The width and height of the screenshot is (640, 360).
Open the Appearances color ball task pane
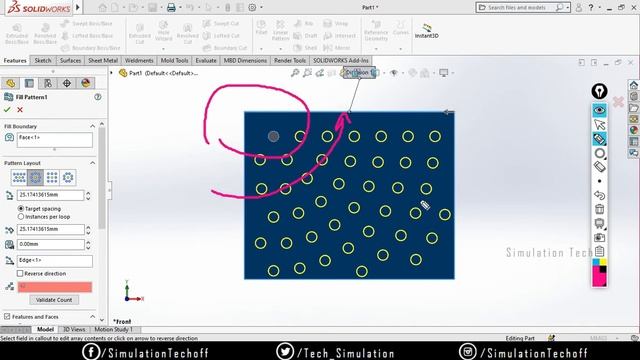pyautogui.click(x=634, y=130)
